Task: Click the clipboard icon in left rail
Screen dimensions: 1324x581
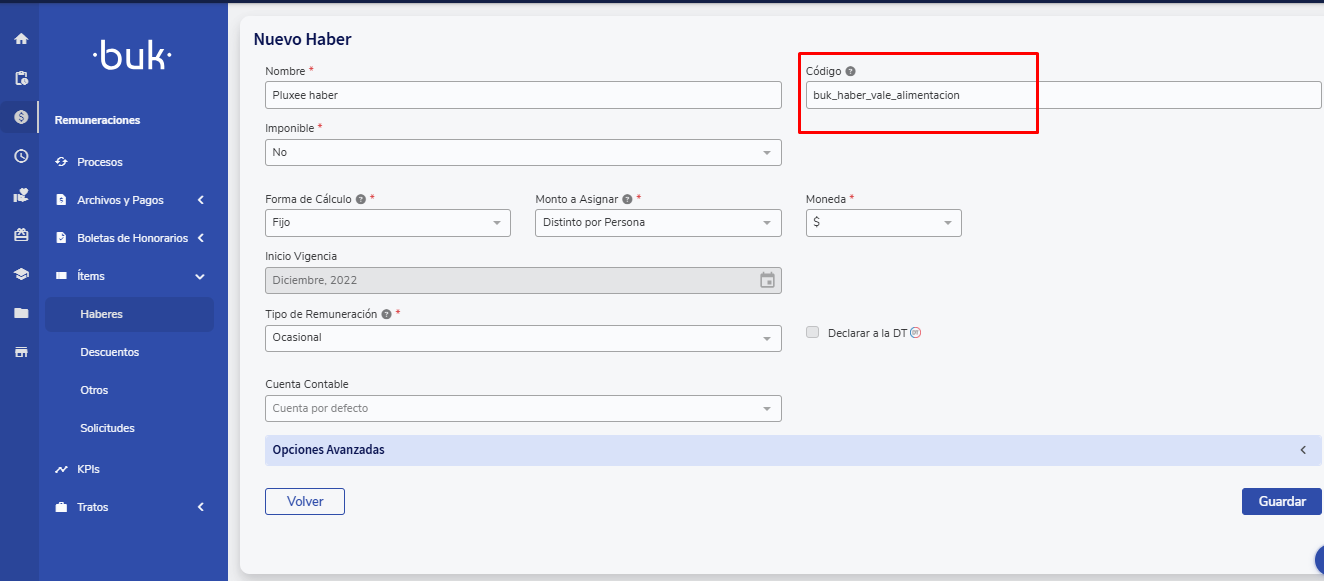Action: pyautogui.click(x=21, y=78)
